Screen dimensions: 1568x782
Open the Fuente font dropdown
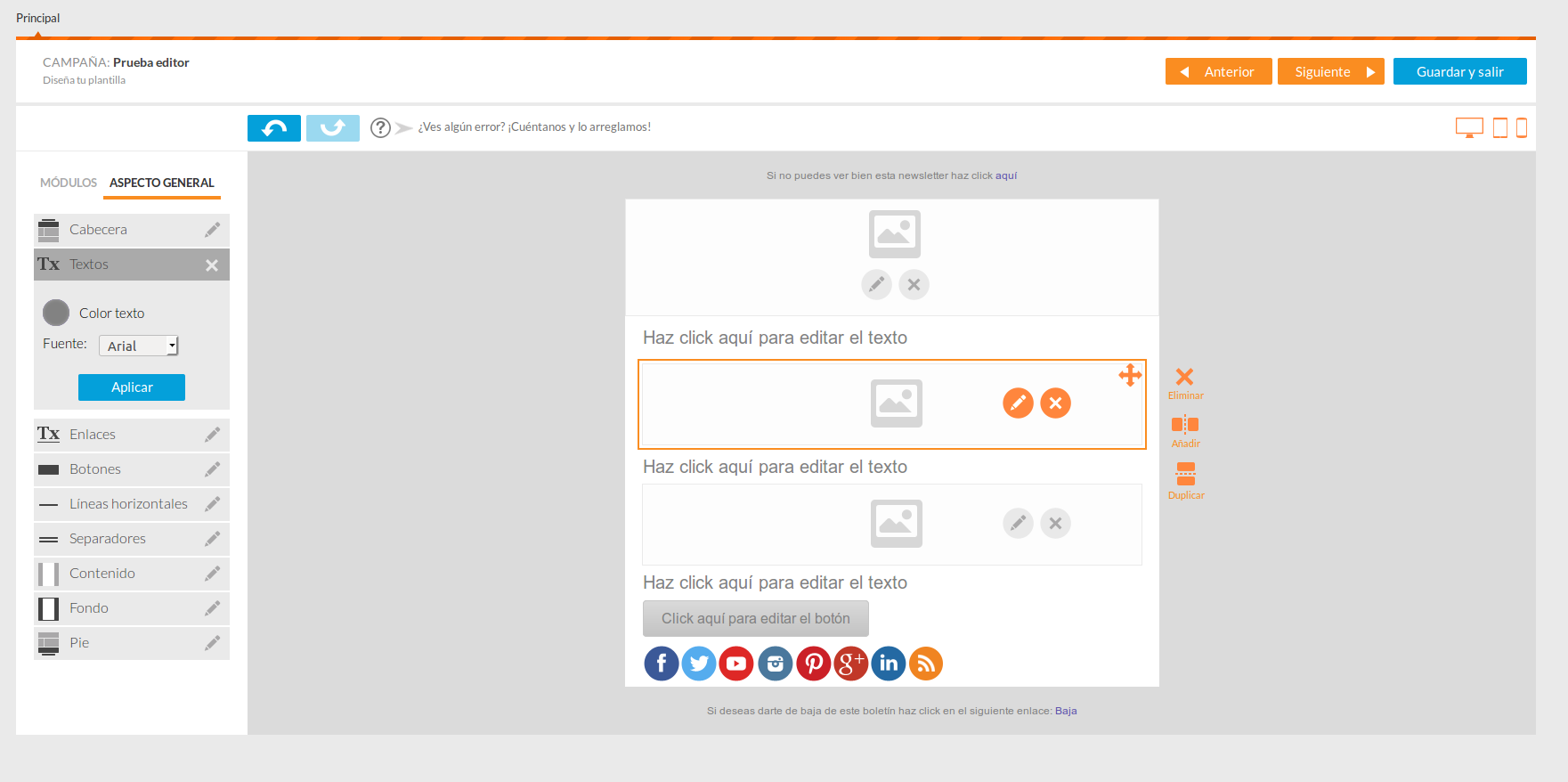(139, 346)
